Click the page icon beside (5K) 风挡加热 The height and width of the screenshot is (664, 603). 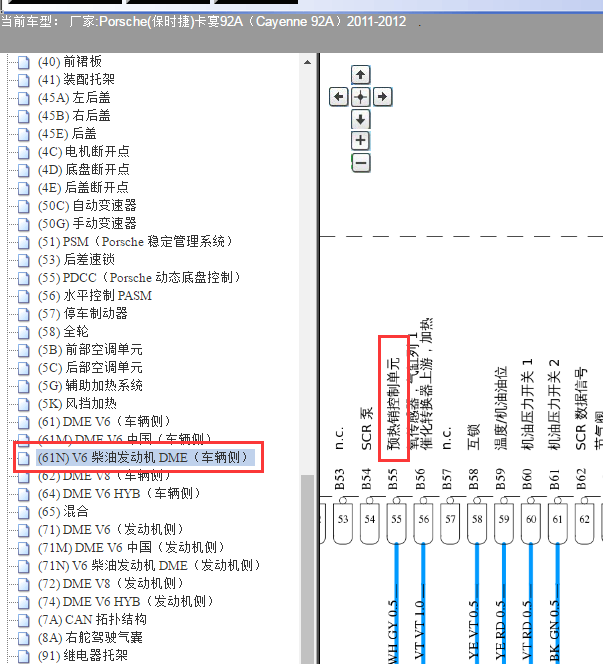pyautogui.click(x=24, y=404)
